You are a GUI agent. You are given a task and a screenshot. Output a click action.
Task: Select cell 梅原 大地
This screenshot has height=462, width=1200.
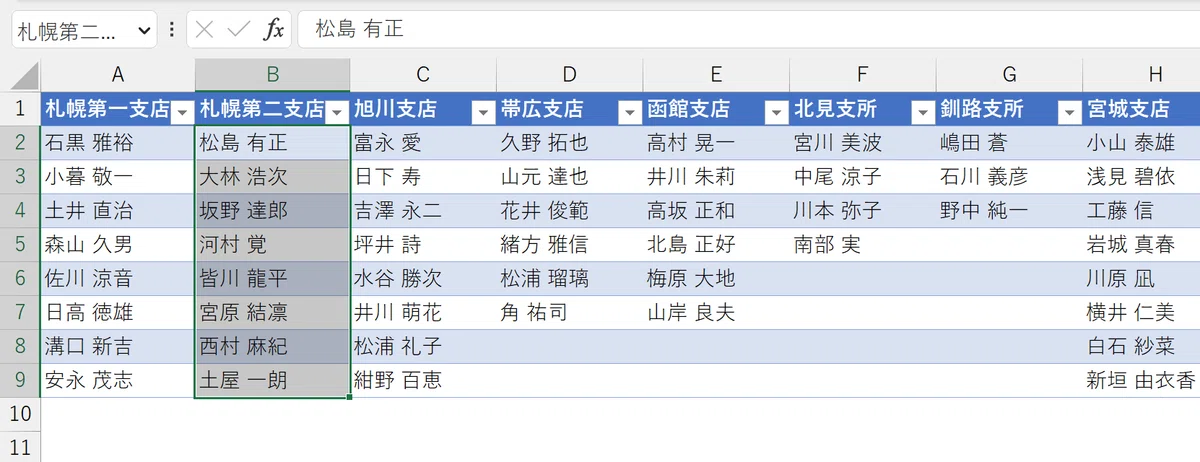(715, 279)
